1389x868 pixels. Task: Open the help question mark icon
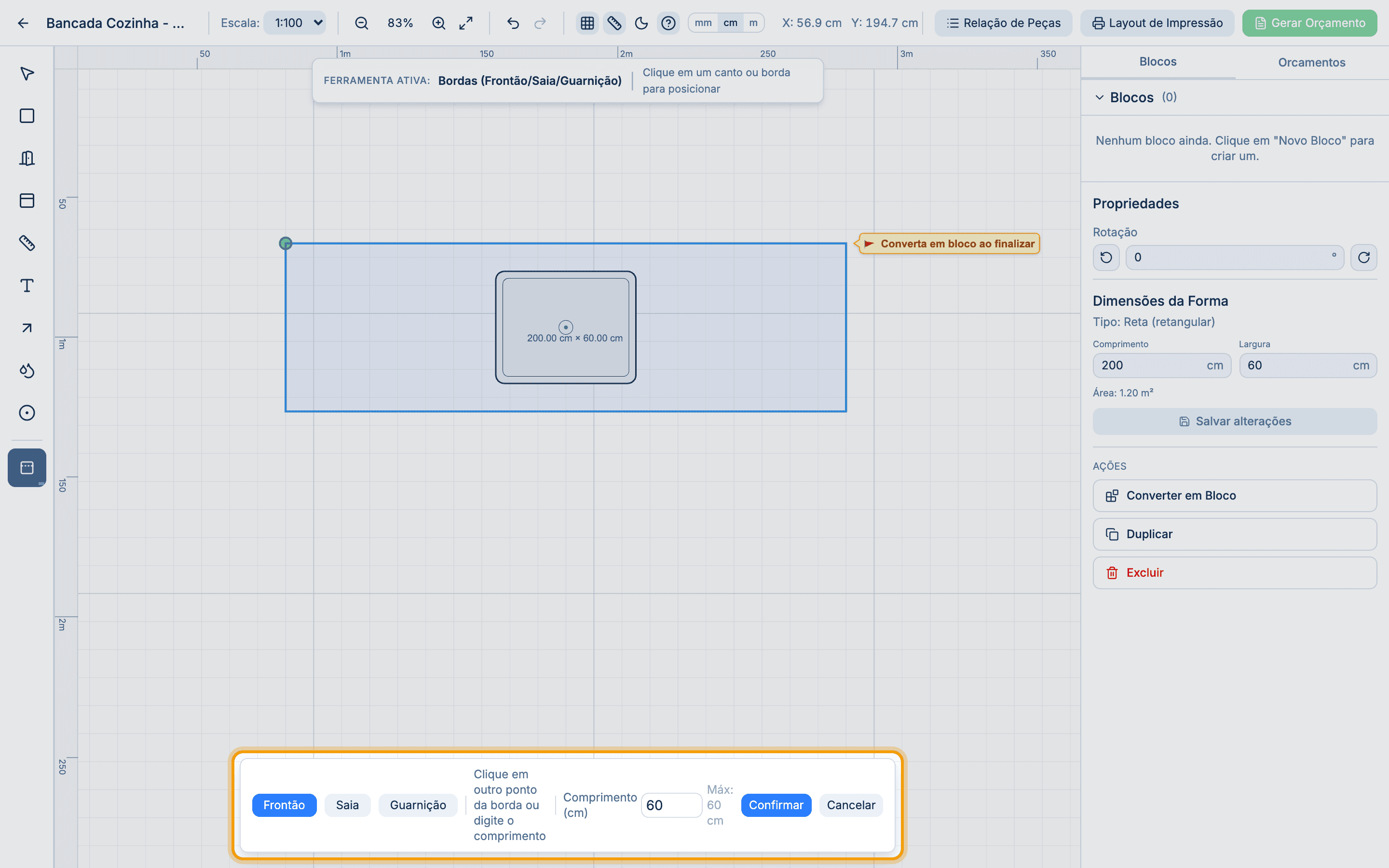click(x=668, y=23)
